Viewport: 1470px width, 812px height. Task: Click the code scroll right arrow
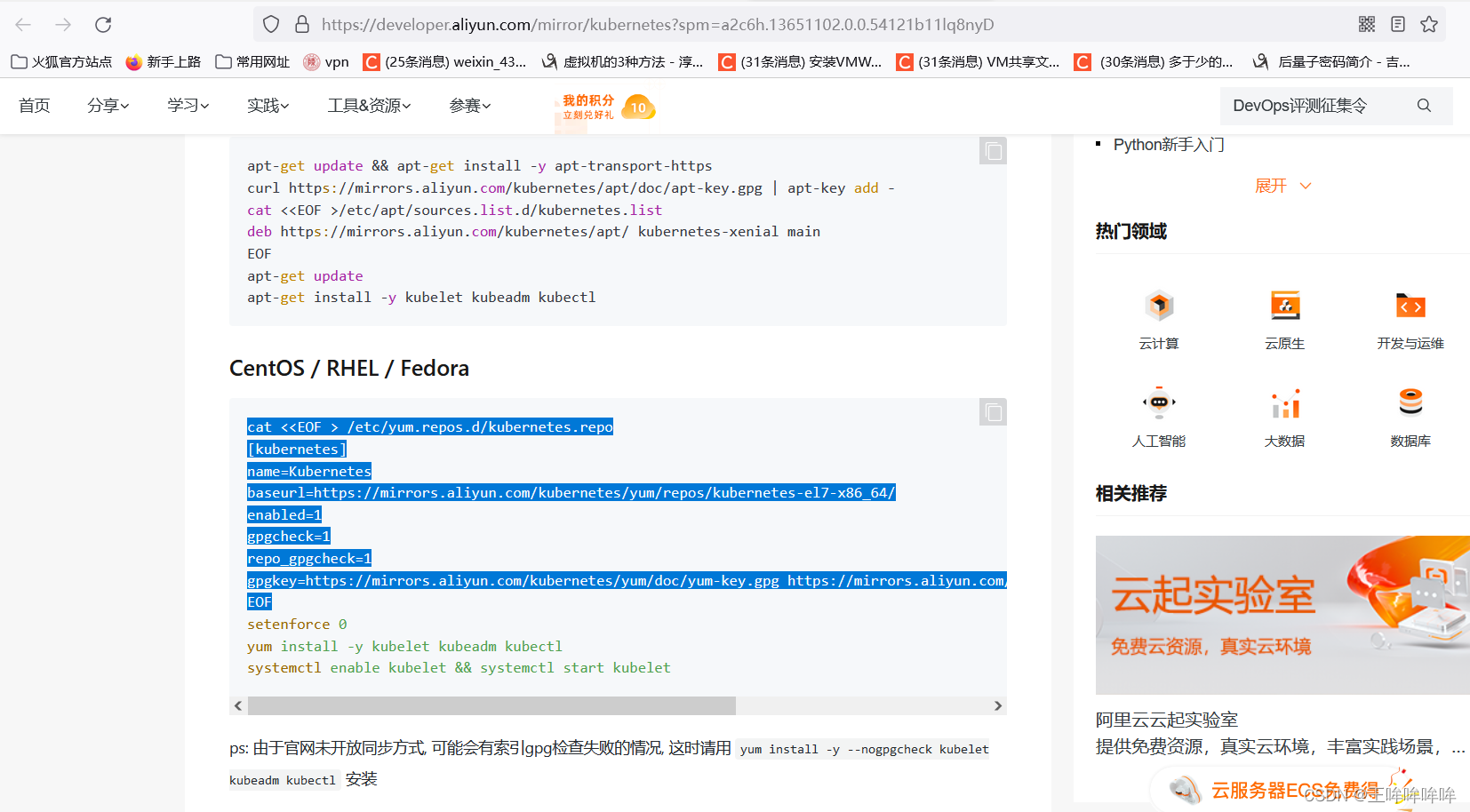point(998,705)
